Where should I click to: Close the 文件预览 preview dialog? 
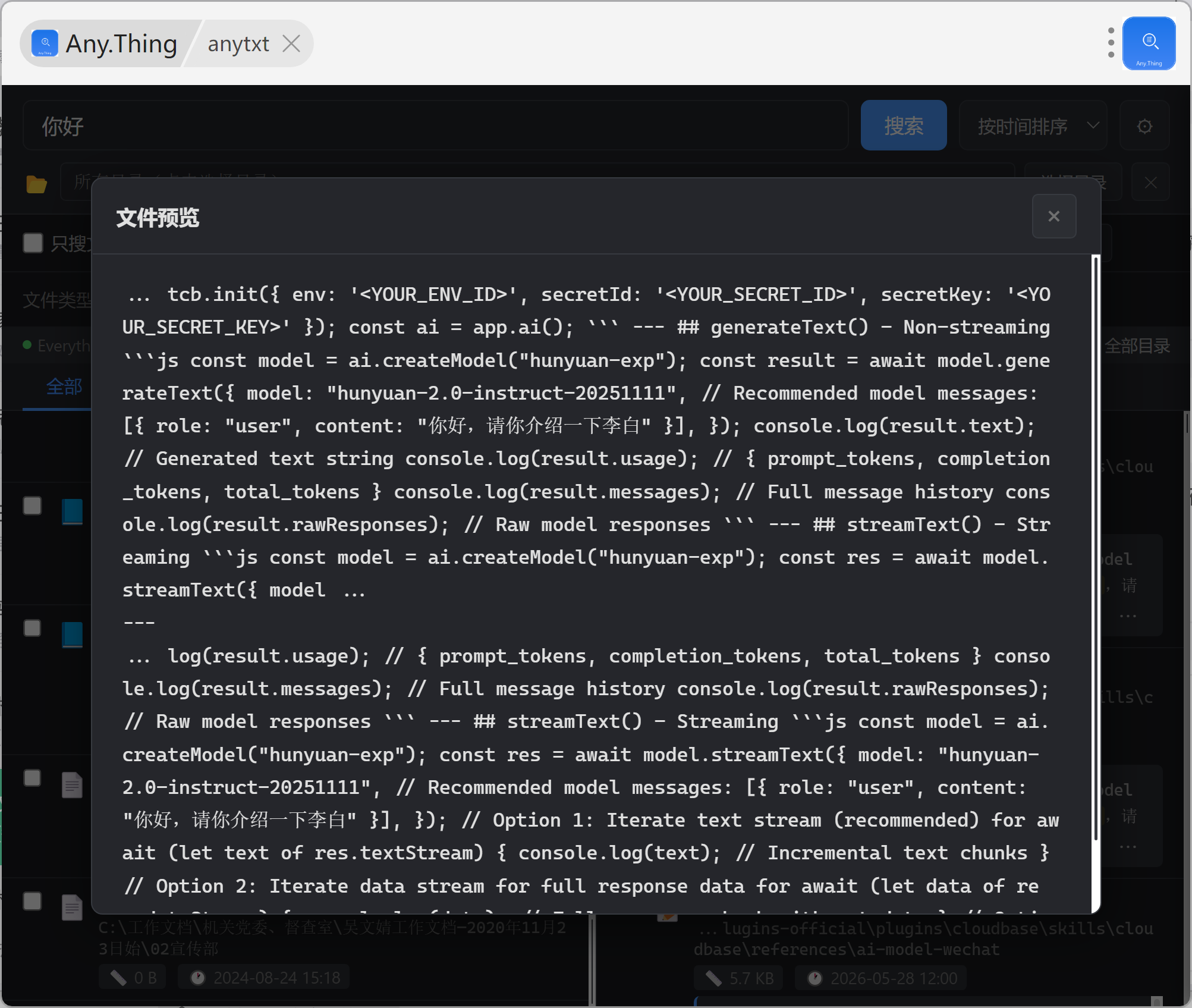1053,216
